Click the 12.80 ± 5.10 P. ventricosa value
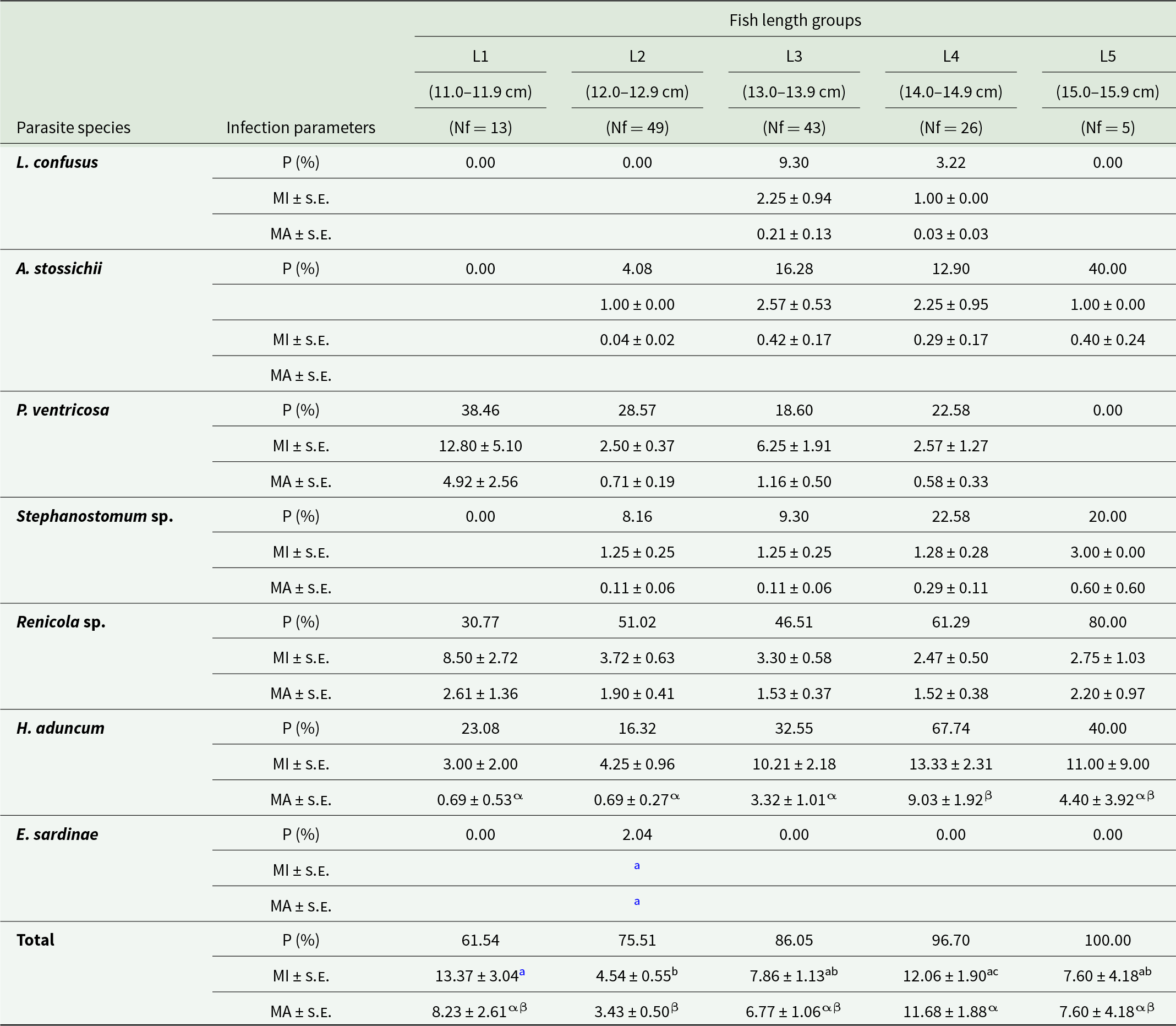The height and width of the screenshot is (1026, 1176). coord(480,446)
